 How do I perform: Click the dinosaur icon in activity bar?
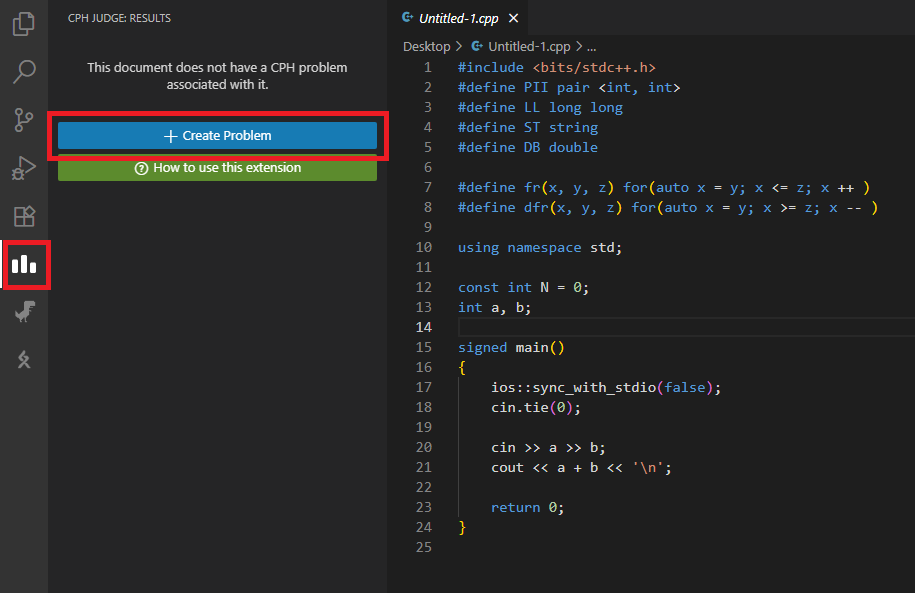(24, 313)
